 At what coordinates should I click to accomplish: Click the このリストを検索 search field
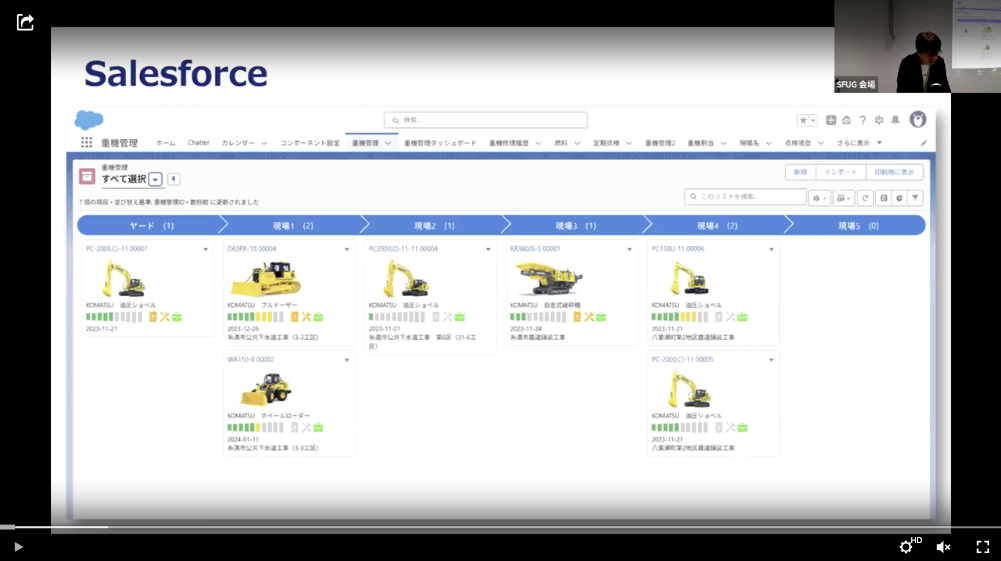pos(745,197)
